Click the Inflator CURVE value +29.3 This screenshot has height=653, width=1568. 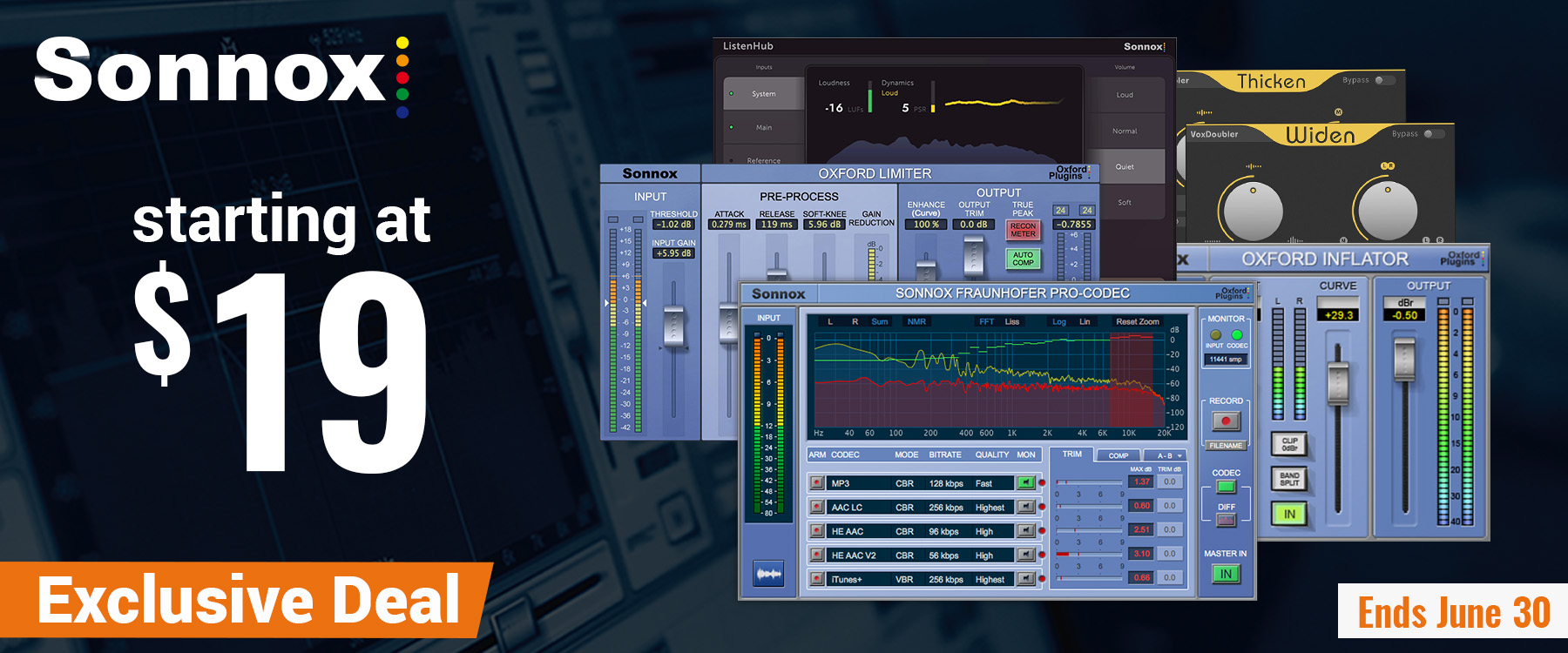coord(1338,315)
